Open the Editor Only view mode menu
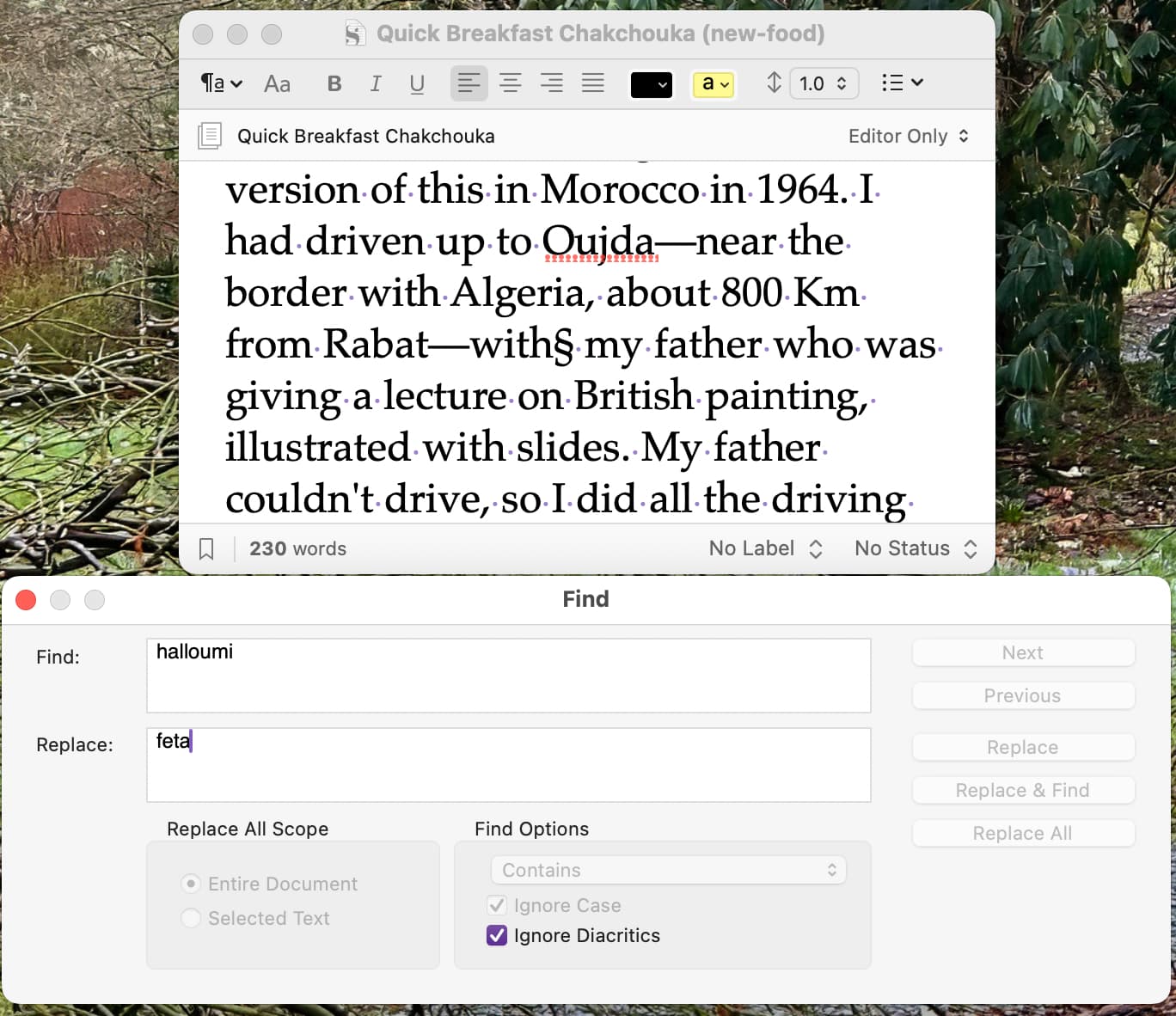 [908, 136]
